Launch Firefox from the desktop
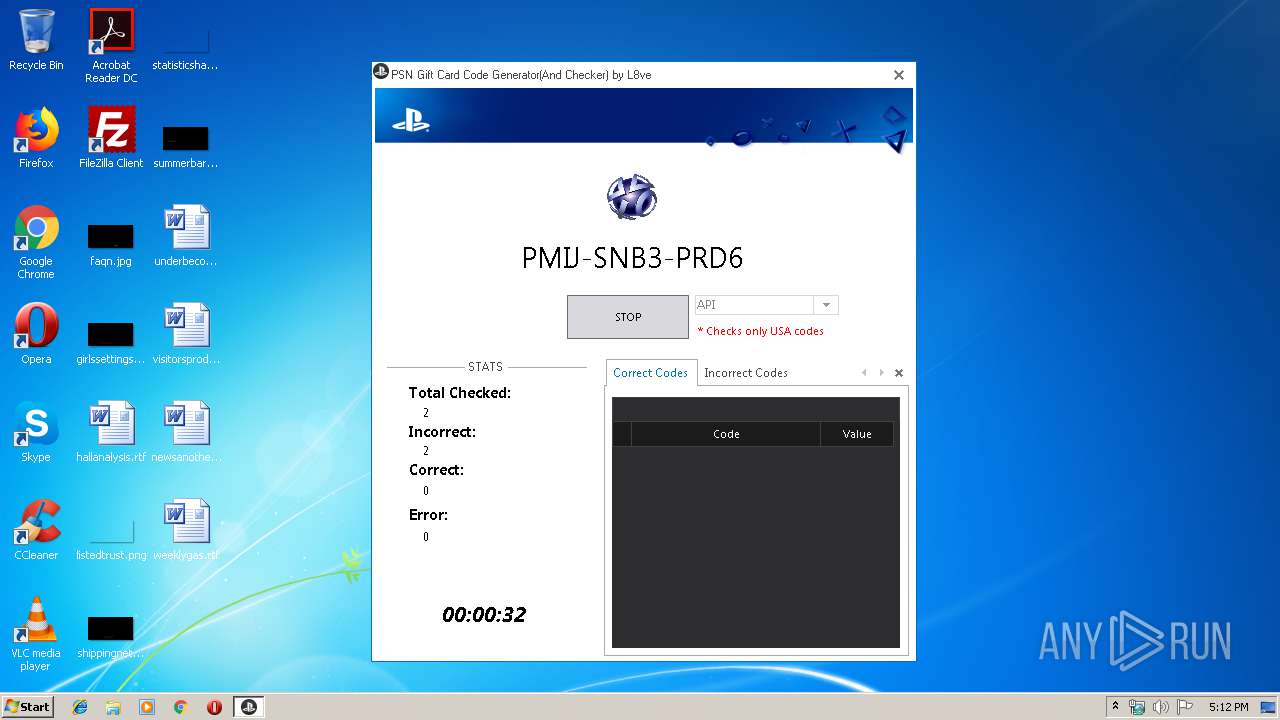Image resolution: width=1280 pixels, height=720 pixels. point(36,138)
